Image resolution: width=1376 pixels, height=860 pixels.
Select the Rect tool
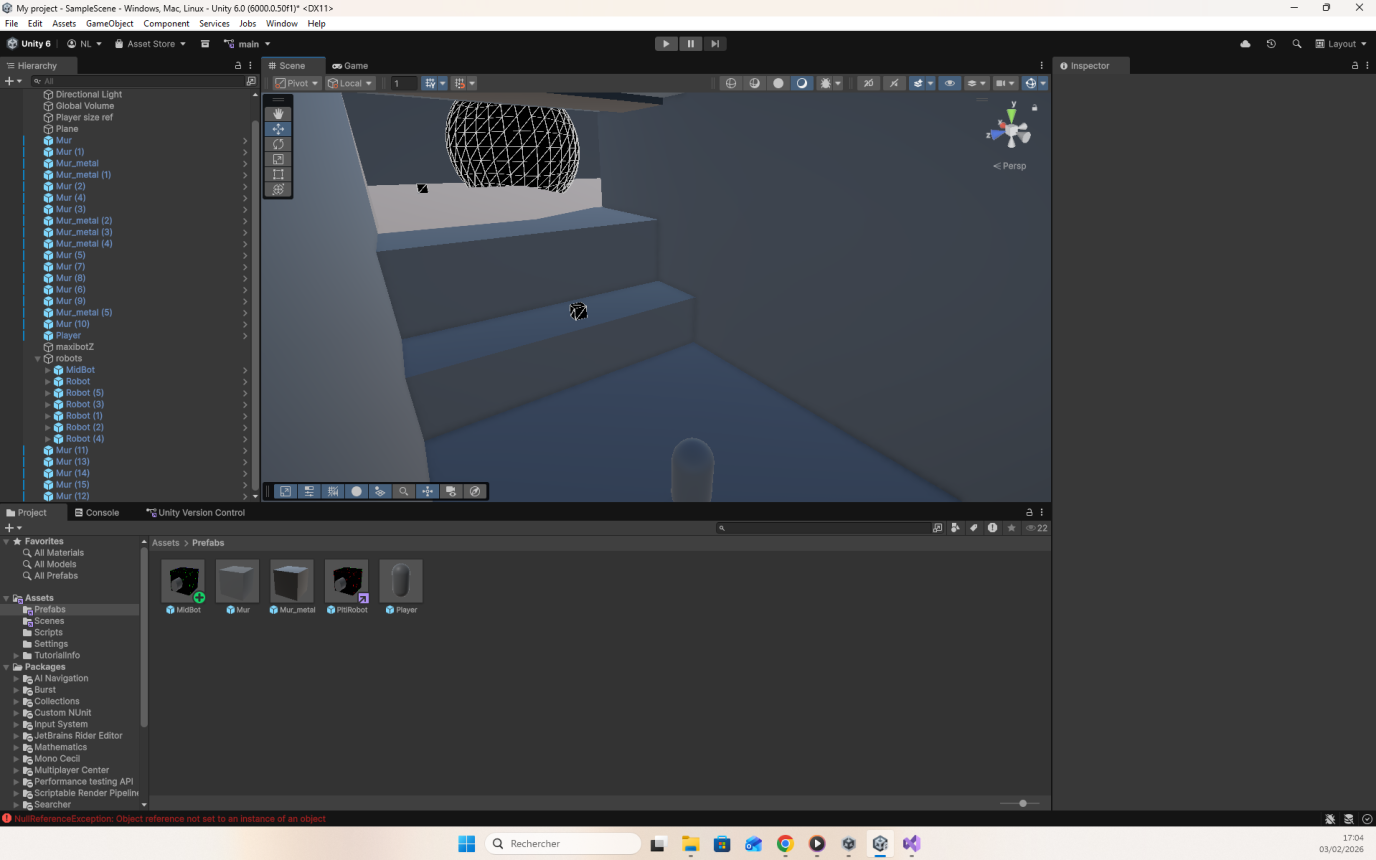pyautogui.click(x=278, y=174)
